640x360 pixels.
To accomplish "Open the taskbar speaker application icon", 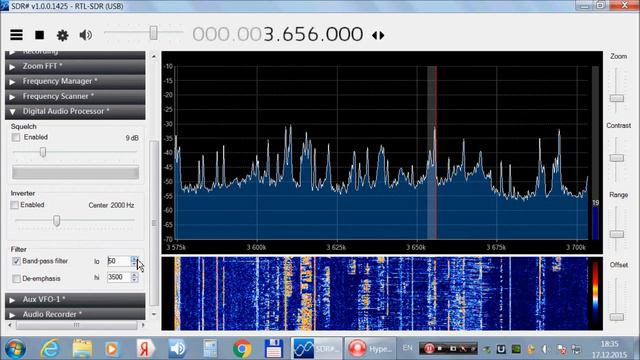I will pyautogui.click(x=178, y=349).
